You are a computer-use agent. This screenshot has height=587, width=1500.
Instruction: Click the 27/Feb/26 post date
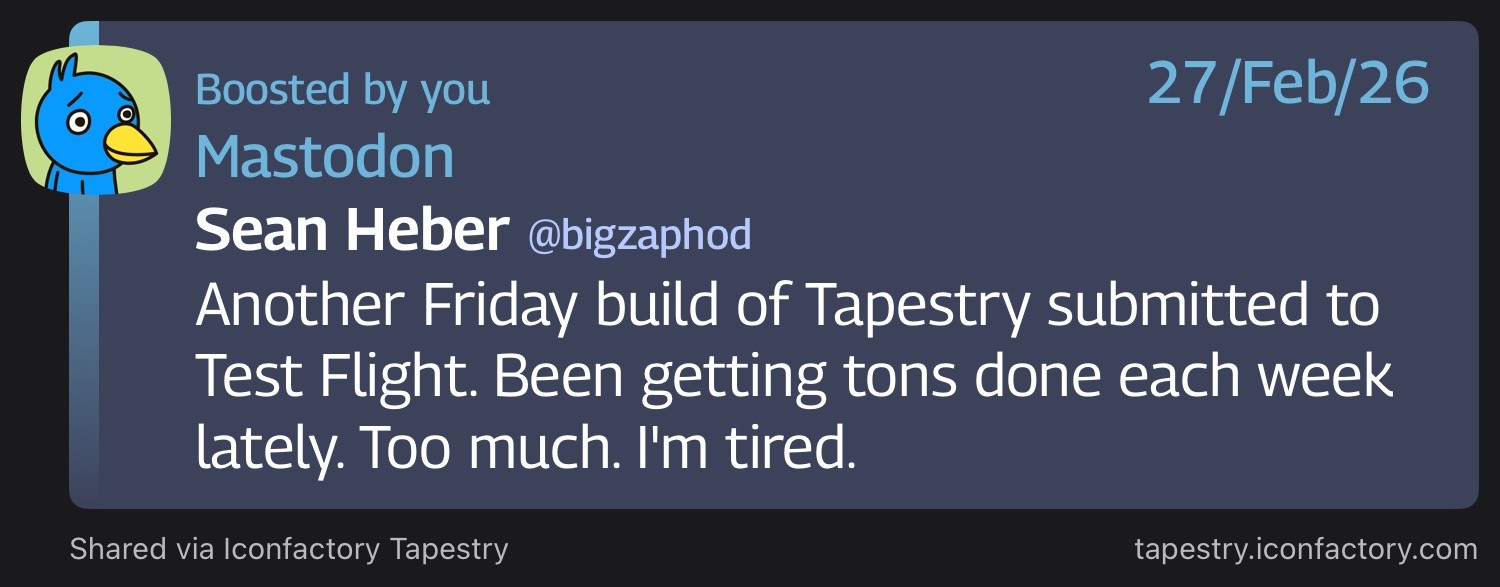click(1288, 84)
